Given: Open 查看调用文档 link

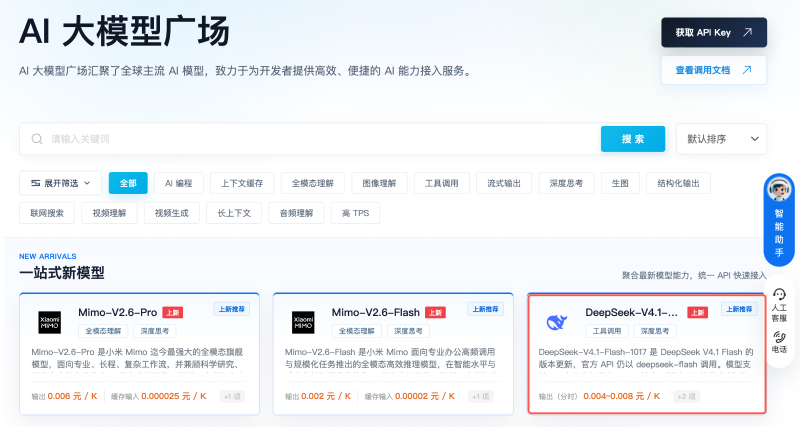Looking at the screenshot, I should pos(714,70).
